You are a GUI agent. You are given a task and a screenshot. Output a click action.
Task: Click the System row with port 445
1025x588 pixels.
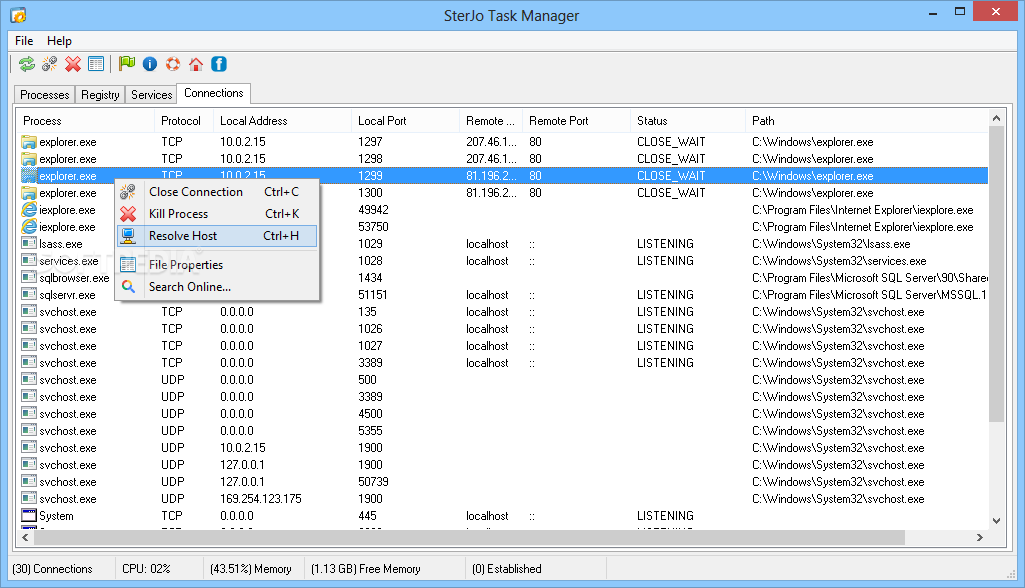coord(502,516)
